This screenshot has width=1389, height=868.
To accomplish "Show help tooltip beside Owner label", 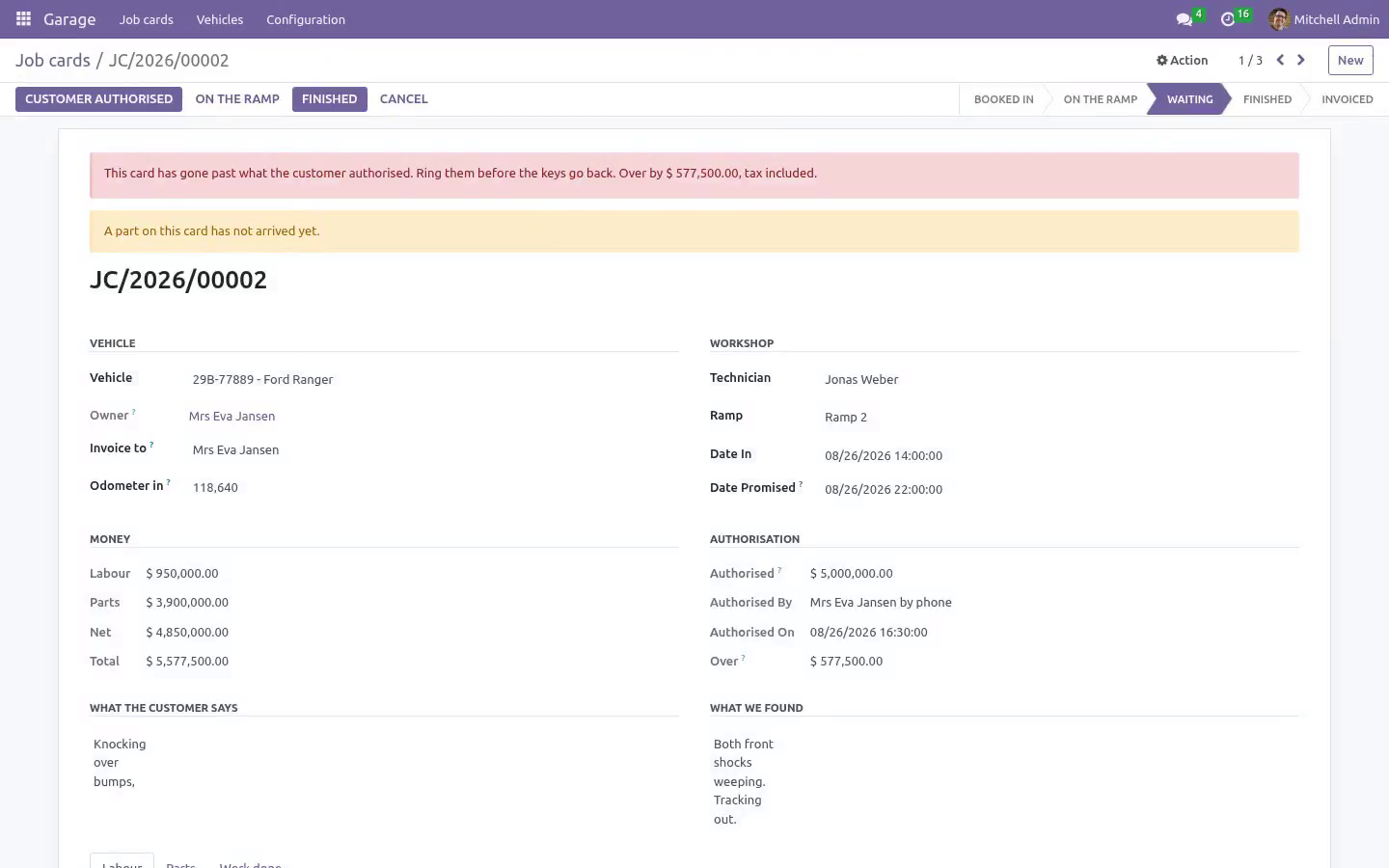I will [x=134, y=412].
